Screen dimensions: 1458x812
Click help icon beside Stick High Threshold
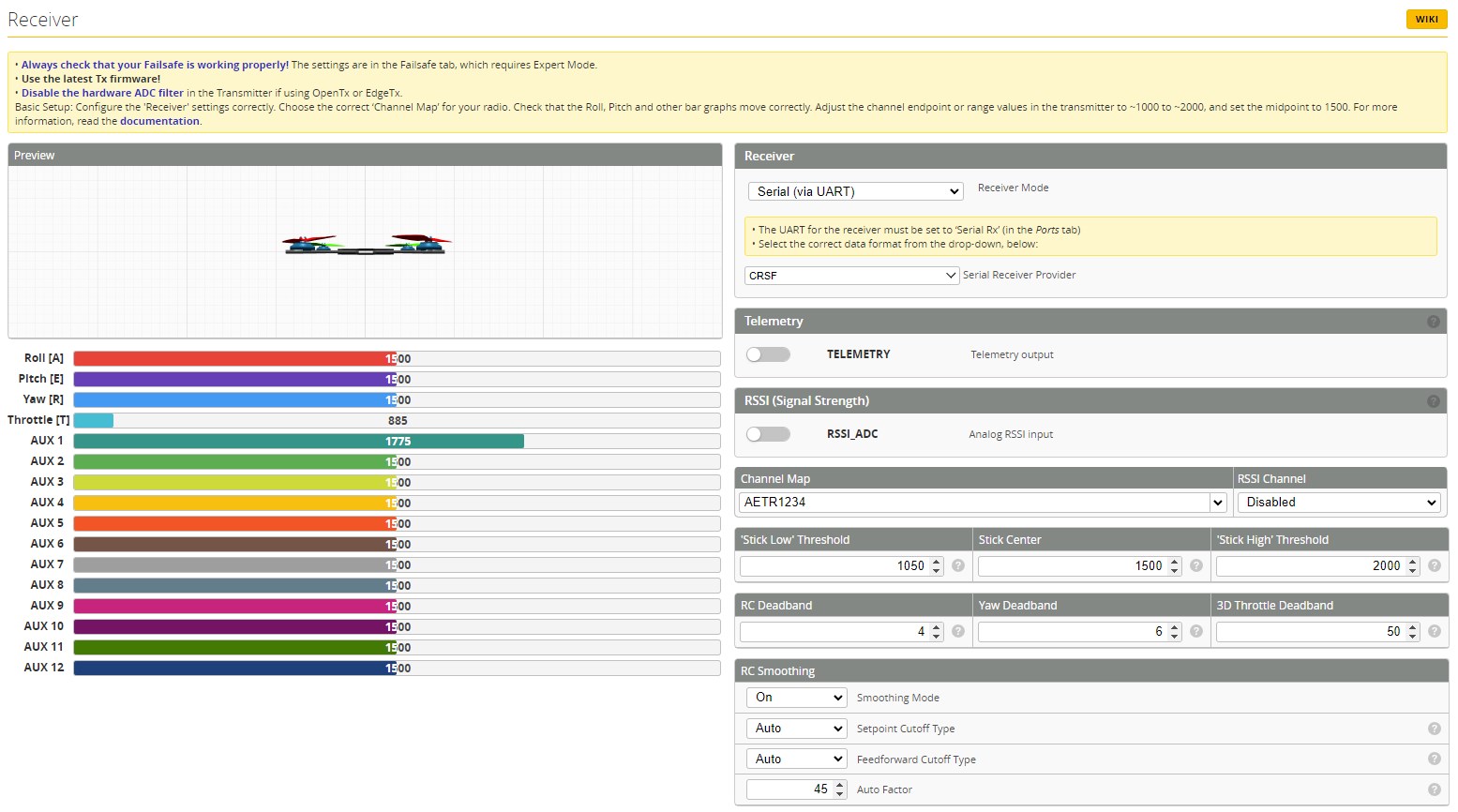pos(1434,565)
